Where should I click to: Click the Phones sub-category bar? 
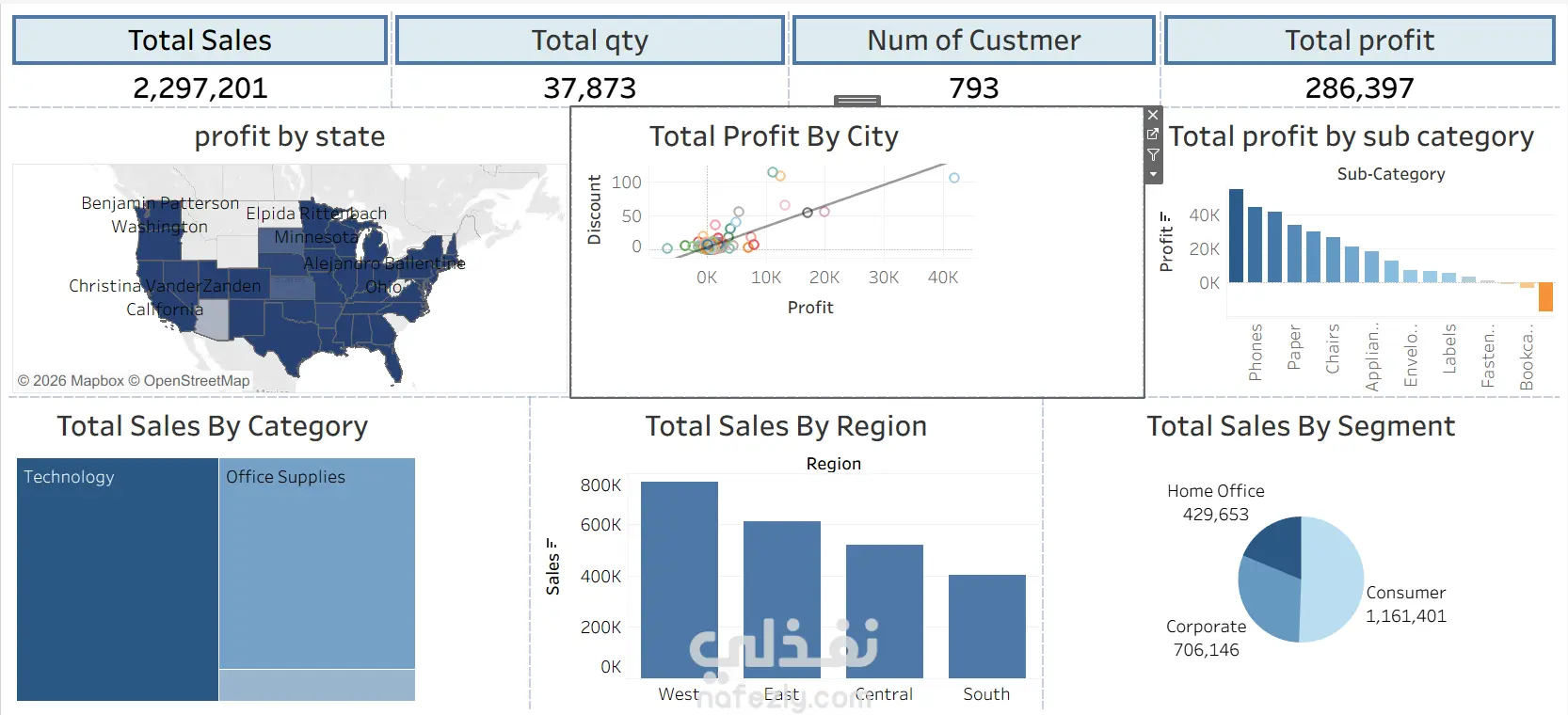click(1236, 235)
